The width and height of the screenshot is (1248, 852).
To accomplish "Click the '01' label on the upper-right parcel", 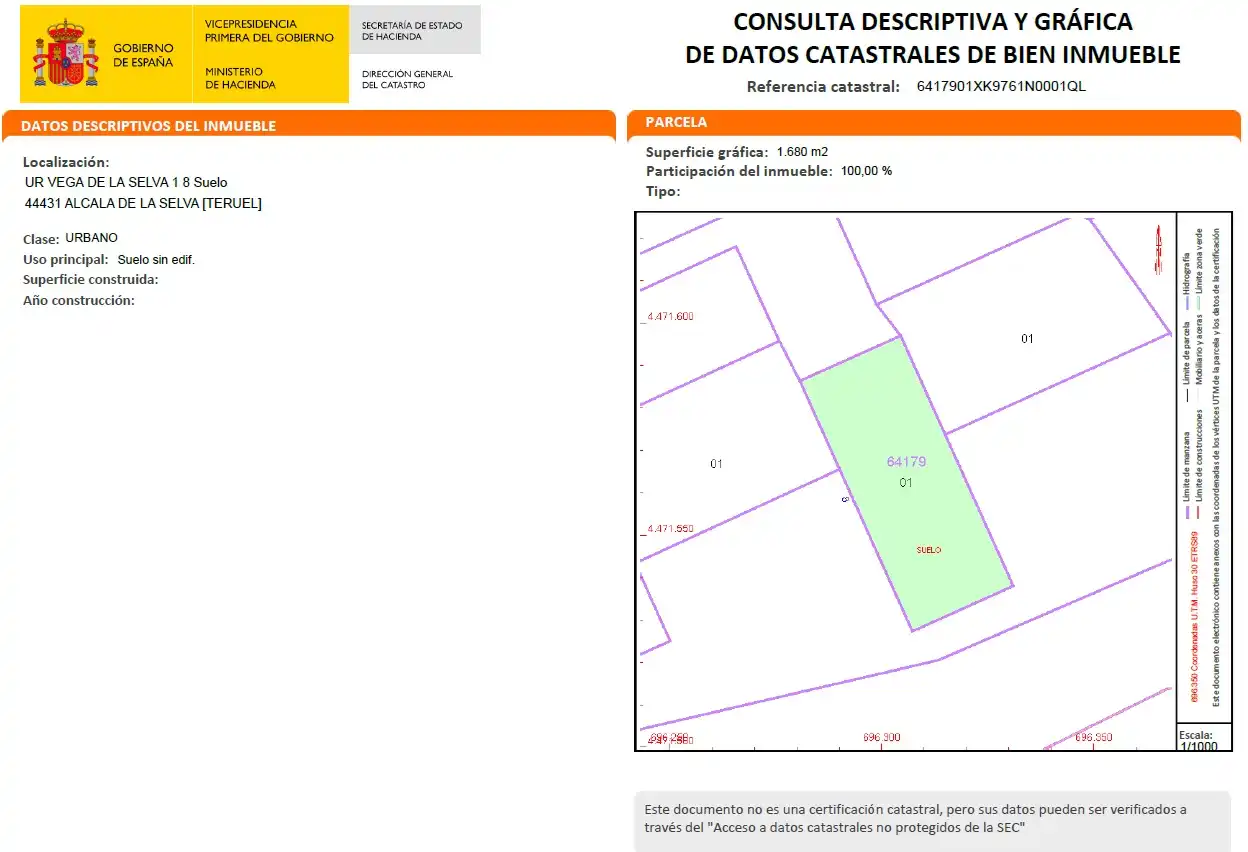I will (1027, 339).
